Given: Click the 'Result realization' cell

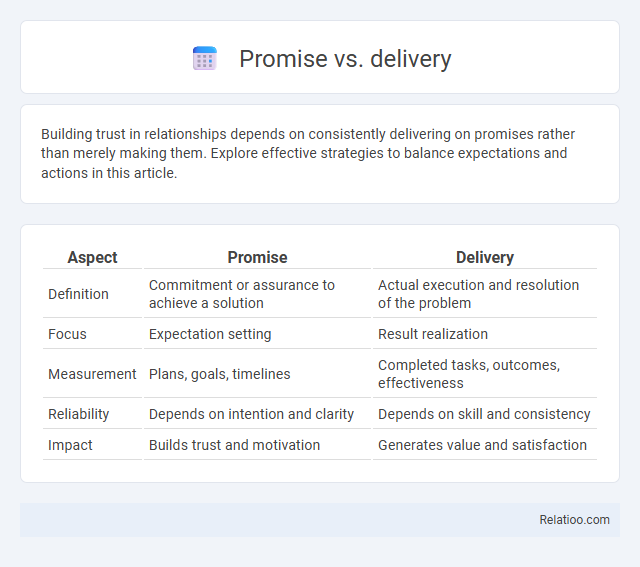Looking at the screenshot, I should click(x=484, y=334).
